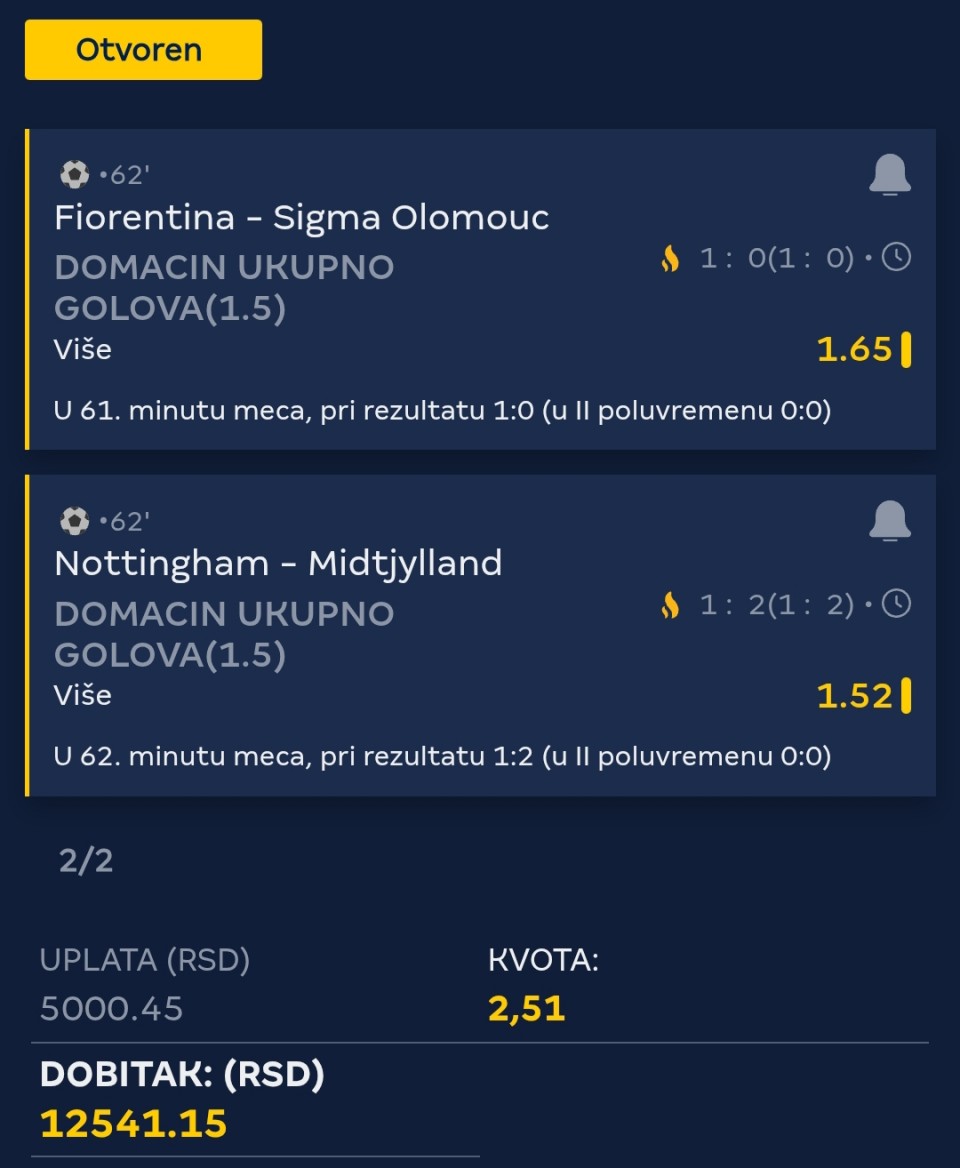The image size is (960, 1168).
Task: Open Fiorentina - Sigma Olomouc match title
Action: pyautogui.click(x=301, y=218)
